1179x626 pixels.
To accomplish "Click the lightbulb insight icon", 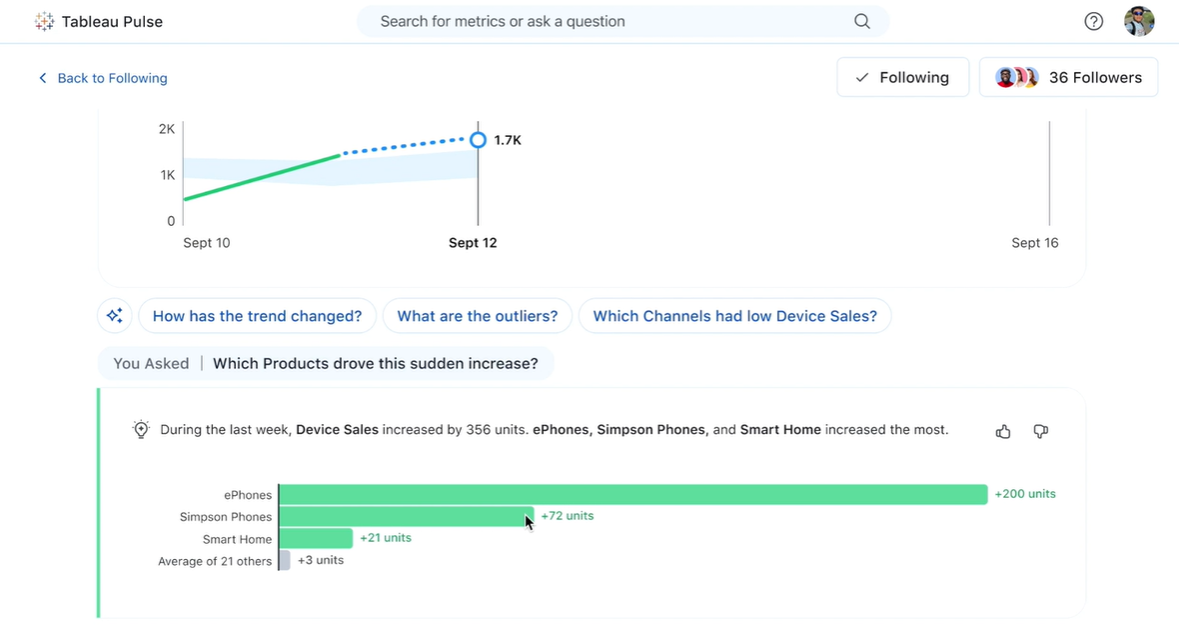I will point(141,430).
